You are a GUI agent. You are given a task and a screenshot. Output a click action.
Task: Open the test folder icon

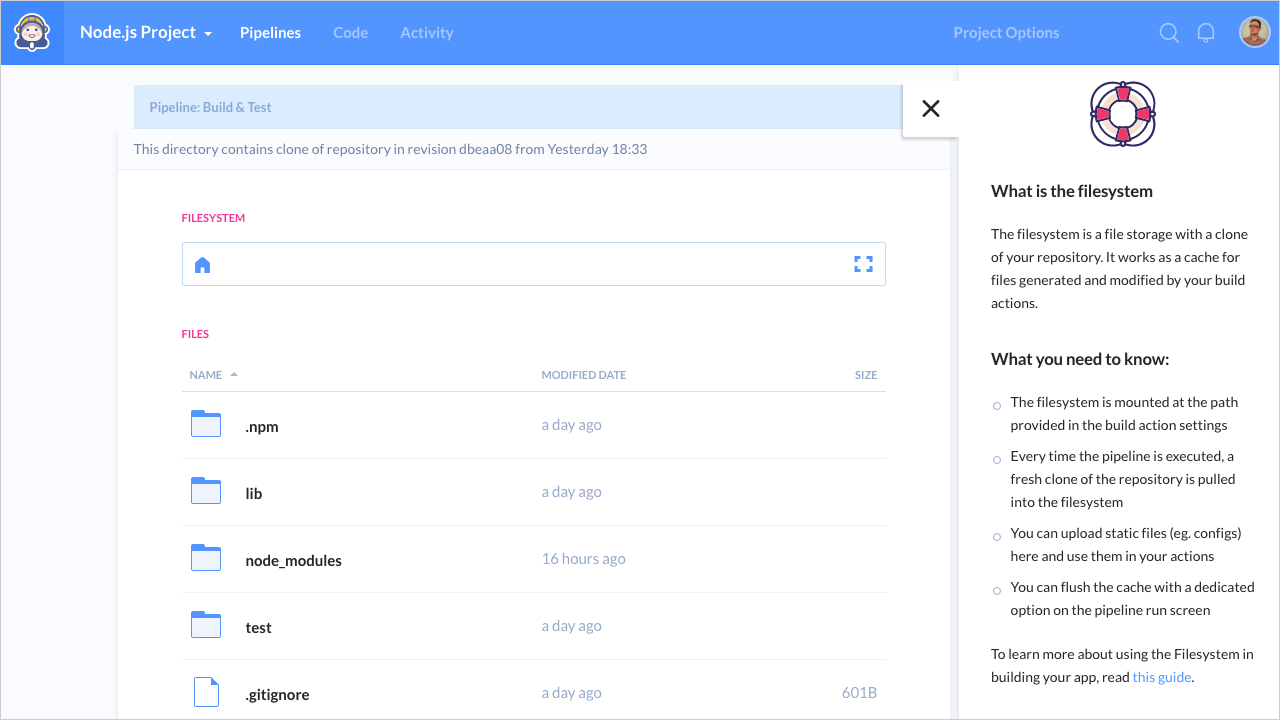pyautogui.click(x=206, y=625)
